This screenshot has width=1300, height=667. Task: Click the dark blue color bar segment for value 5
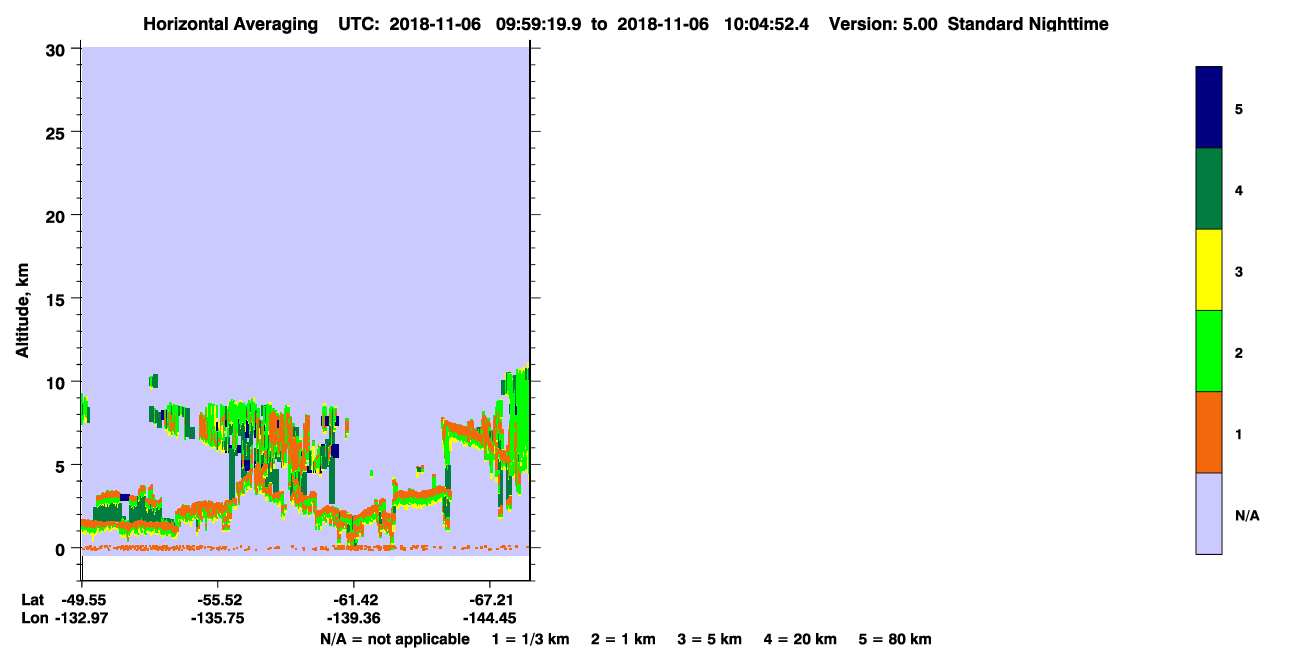tap(1209, 108)
